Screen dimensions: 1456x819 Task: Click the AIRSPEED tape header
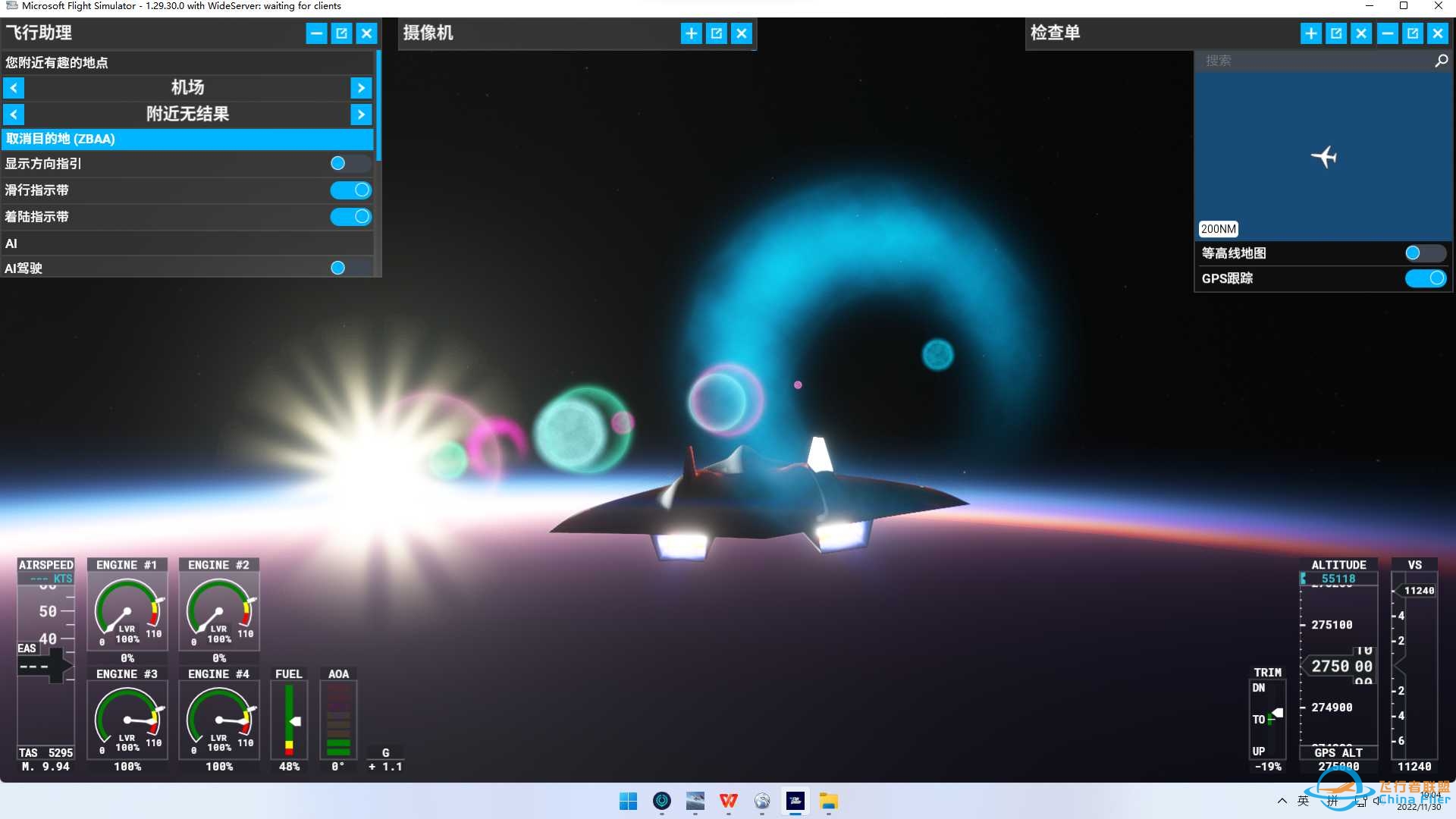click(46, 565)
